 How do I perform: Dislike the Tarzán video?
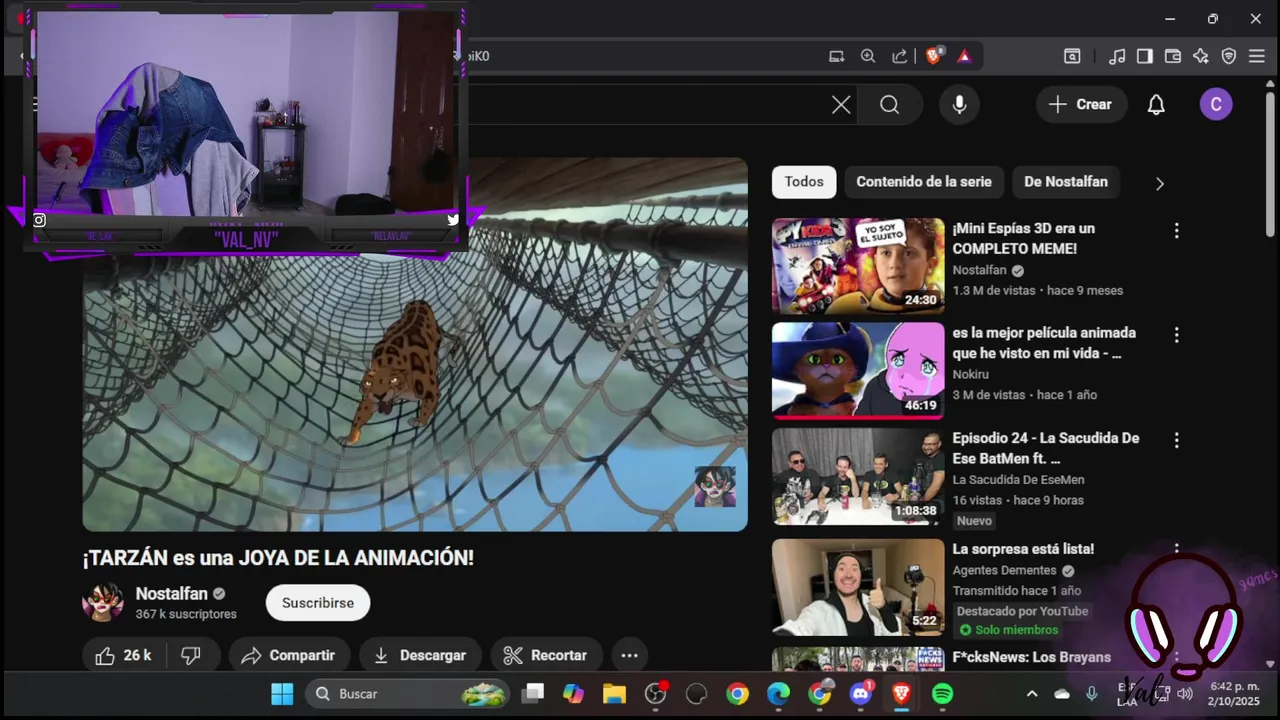(190, 655)
